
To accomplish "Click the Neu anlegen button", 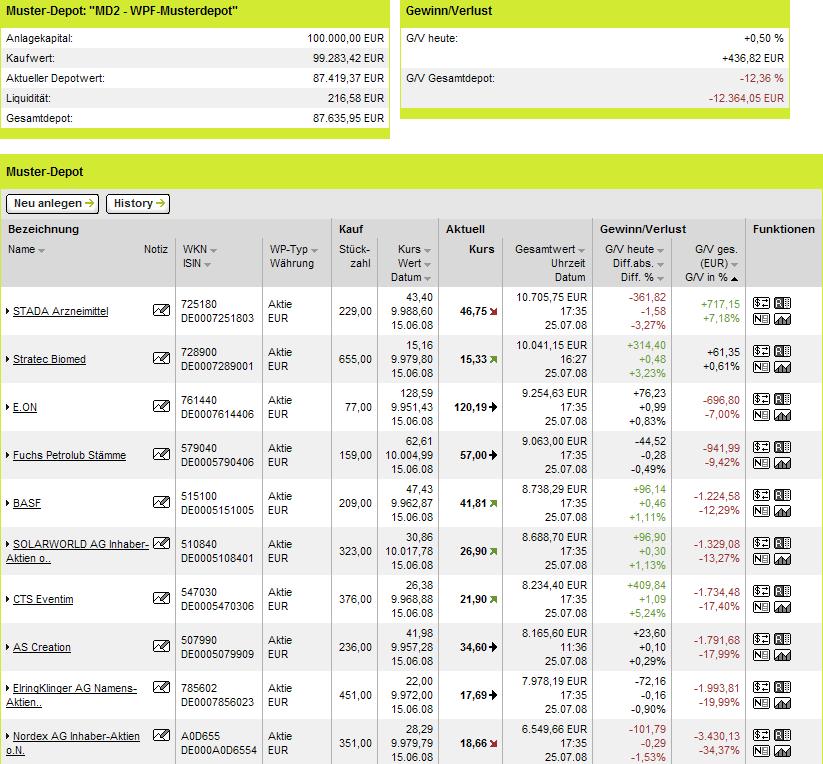I will click(52, 204).
